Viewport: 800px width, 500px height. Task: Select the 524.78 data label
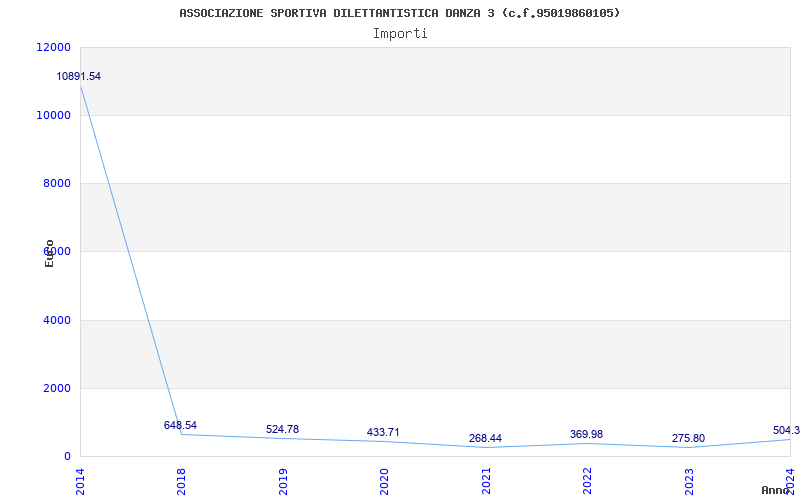tap(282, 429)
